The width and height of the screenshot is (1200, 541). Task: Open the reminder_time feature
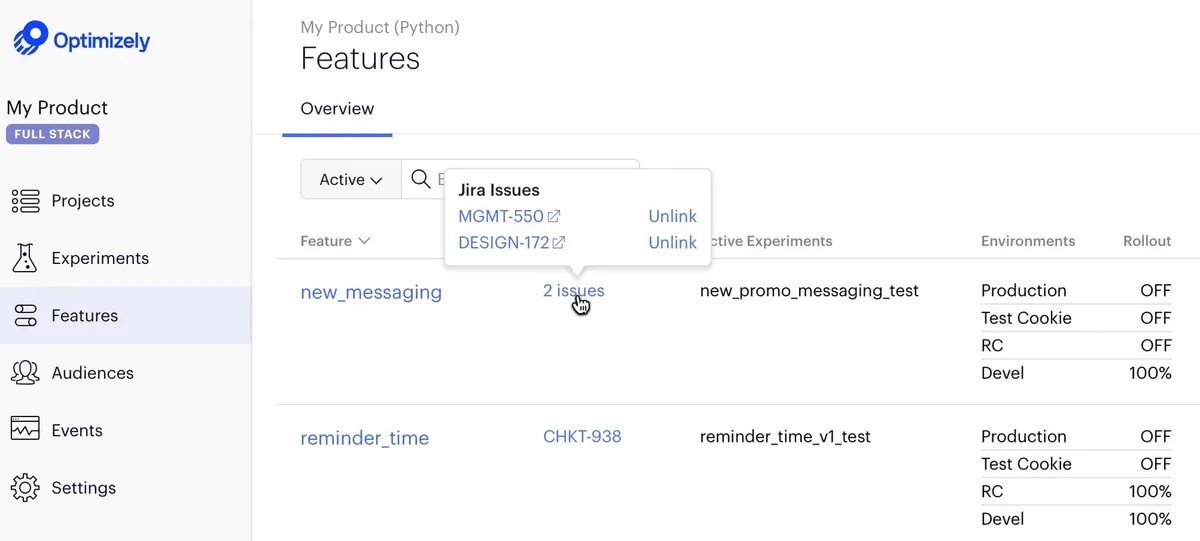[x=365, y=438]
